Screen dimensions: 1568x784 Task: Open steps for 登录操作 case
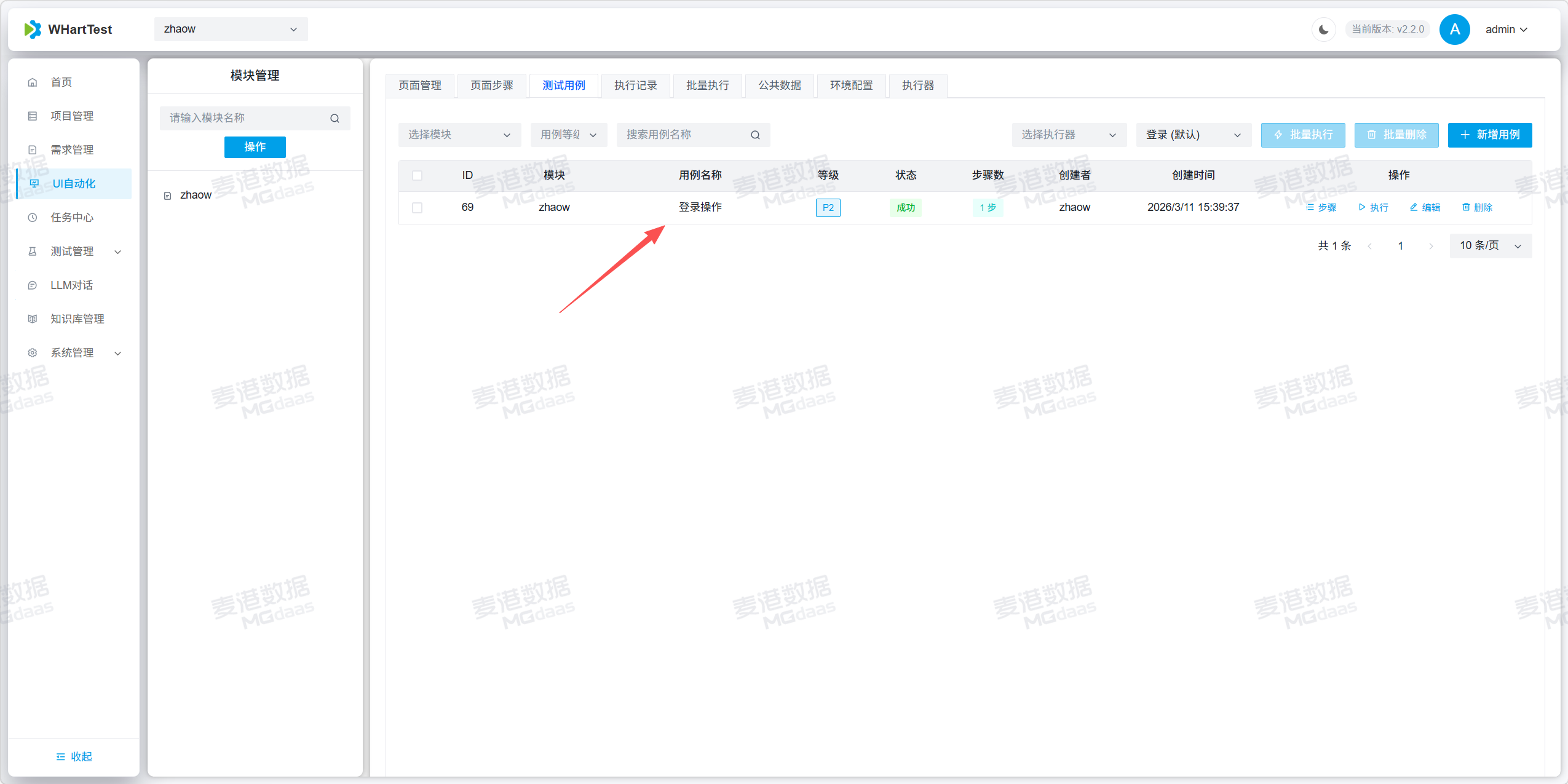(x=1321, y=207)
